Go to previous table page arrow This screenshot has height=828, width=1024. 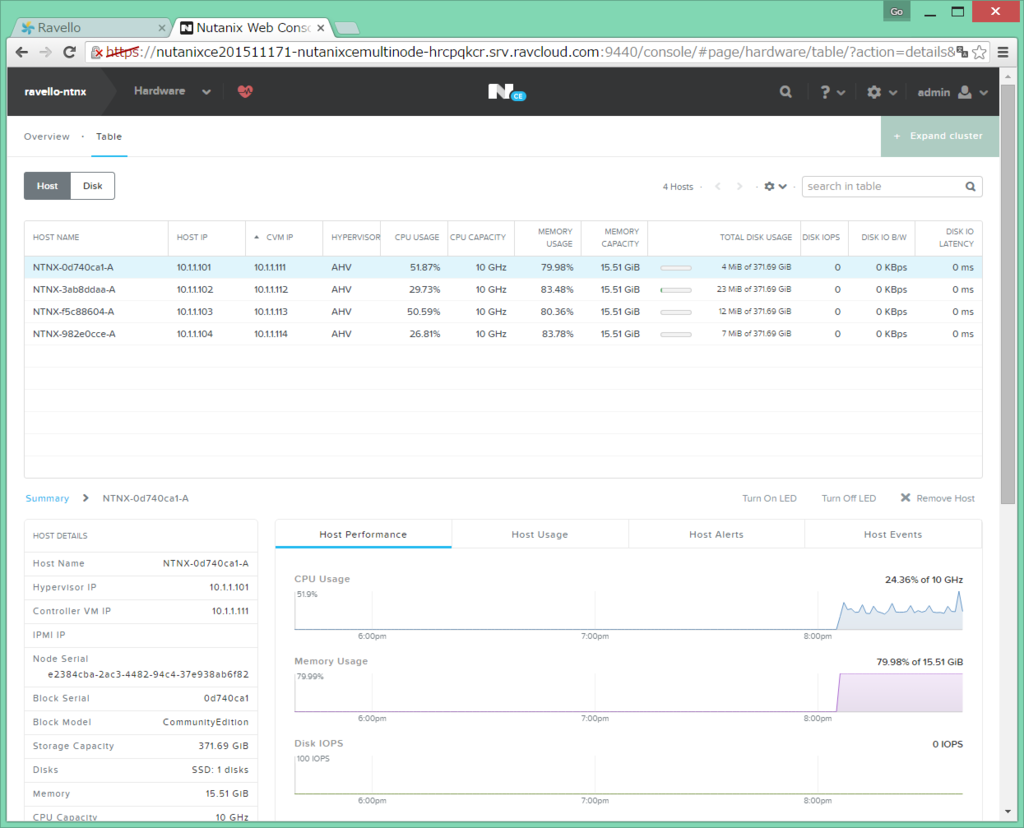pyautogui.click(x=718, y=186)
